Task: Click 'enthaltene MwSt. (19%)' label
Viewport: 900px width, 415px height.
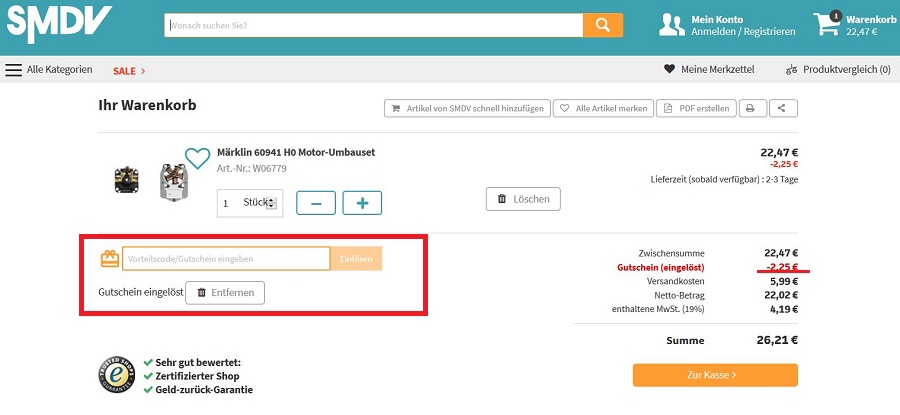Action: [x=658, y=309]
